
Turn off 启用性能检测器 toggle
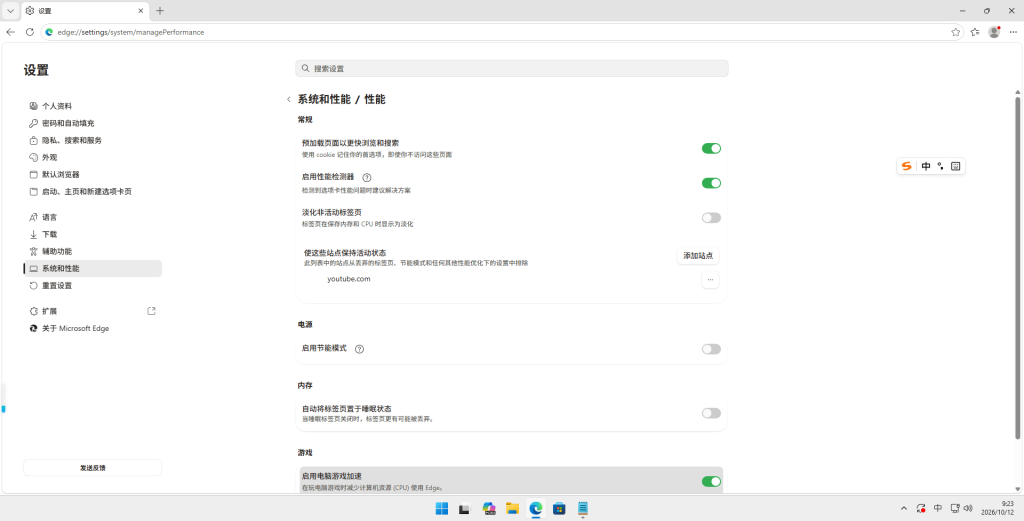click(x=711, y=183)
